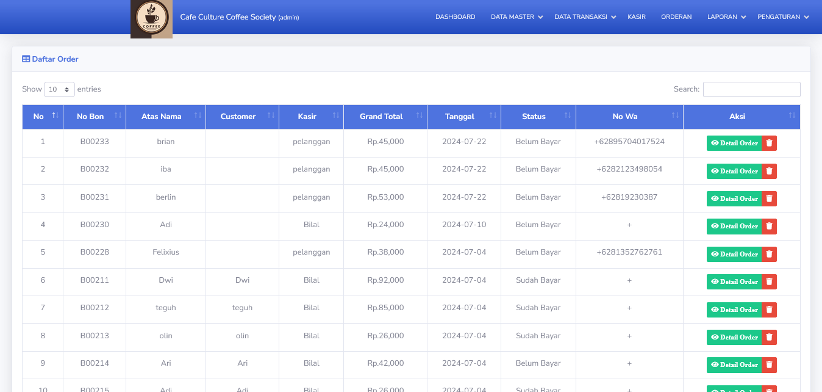Click Sudah Bayar status of order B00211

click(x=538, y=280)
